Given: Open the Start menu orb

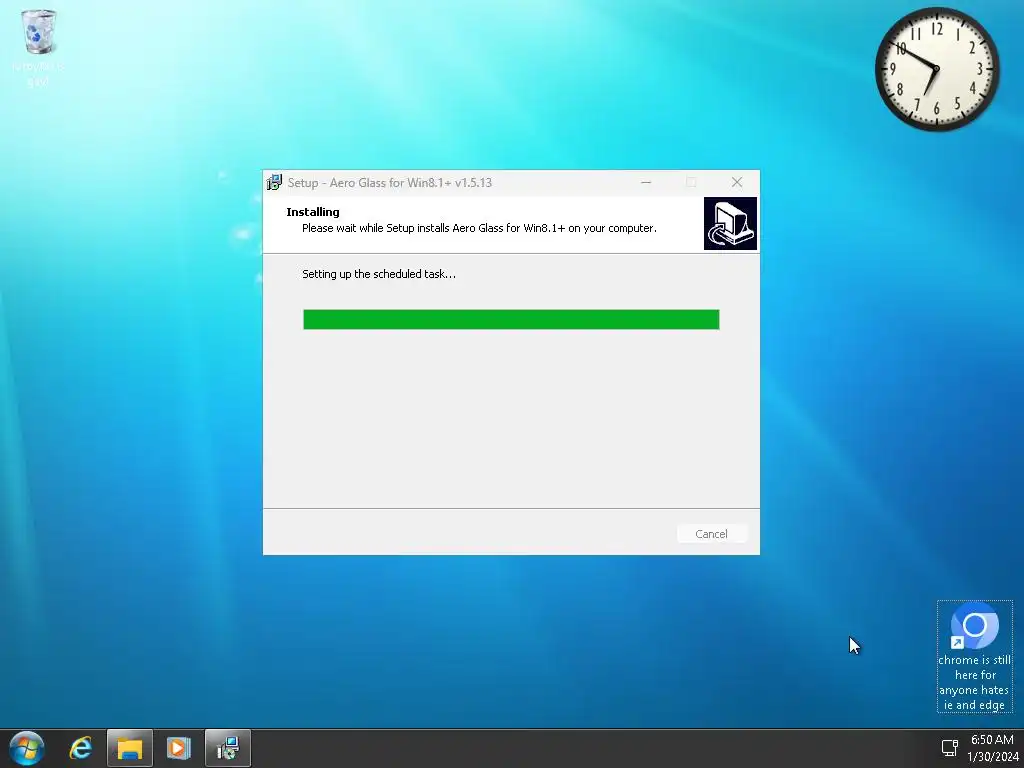Looking at the screenshot, I should (26, 748).
